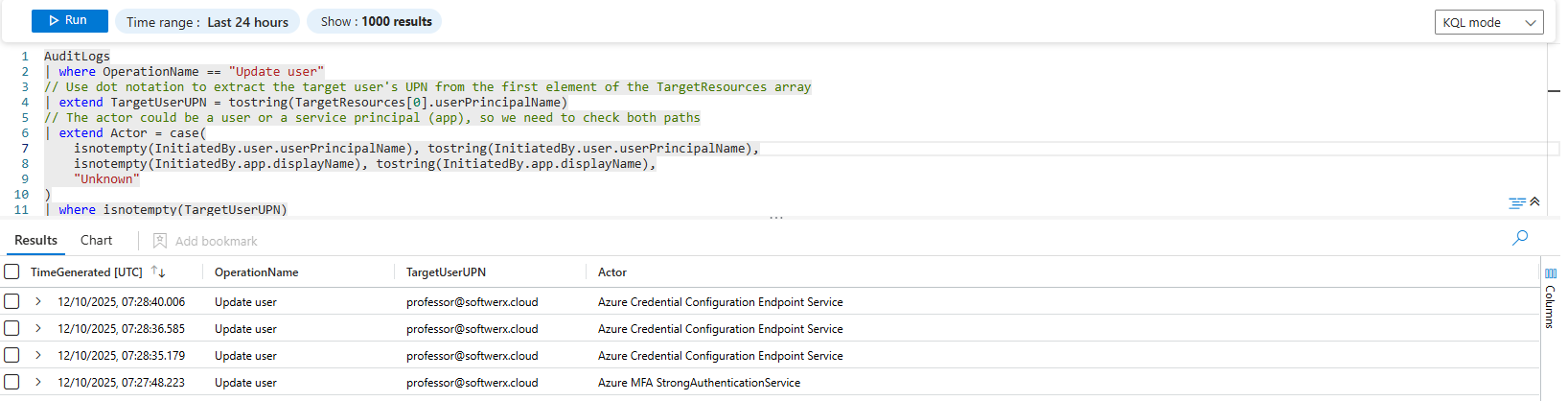Open the Show 1000 results limit pill

point(375,21)
